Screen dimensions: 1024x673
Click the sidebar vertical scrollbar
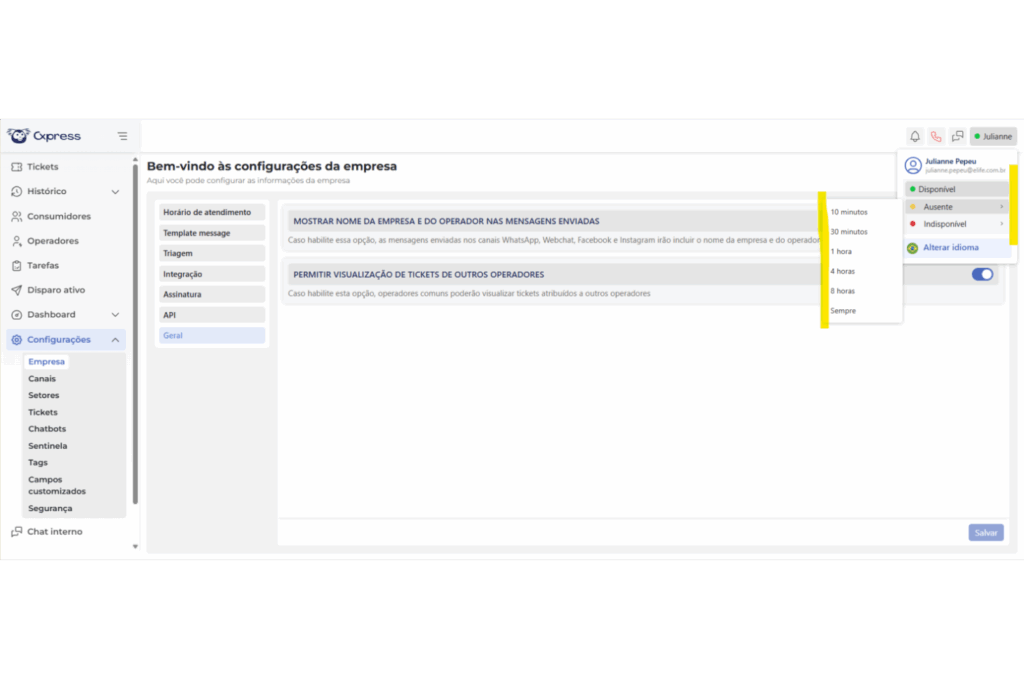coord(135,330)
